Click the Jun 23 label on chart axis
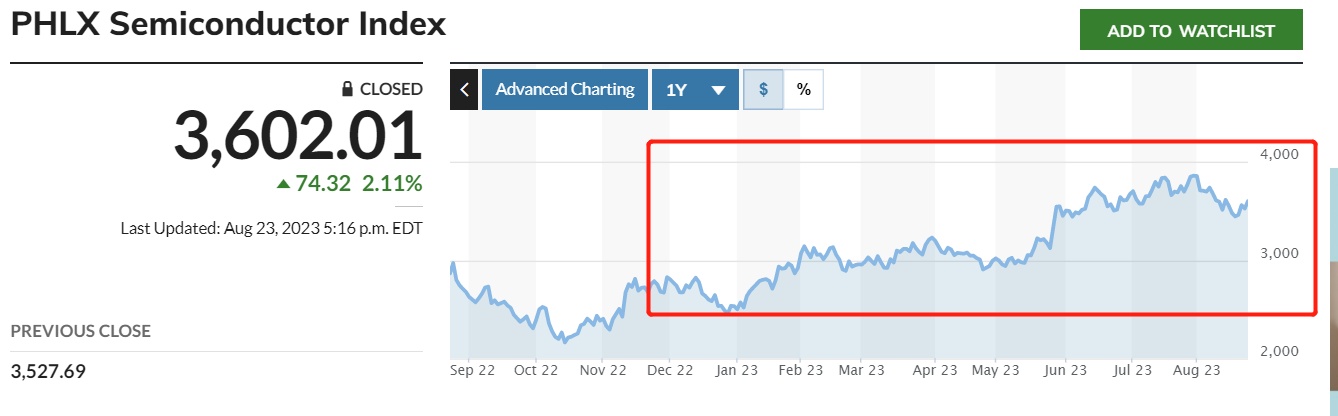The image size is (1338, 416). (1065, 370)
